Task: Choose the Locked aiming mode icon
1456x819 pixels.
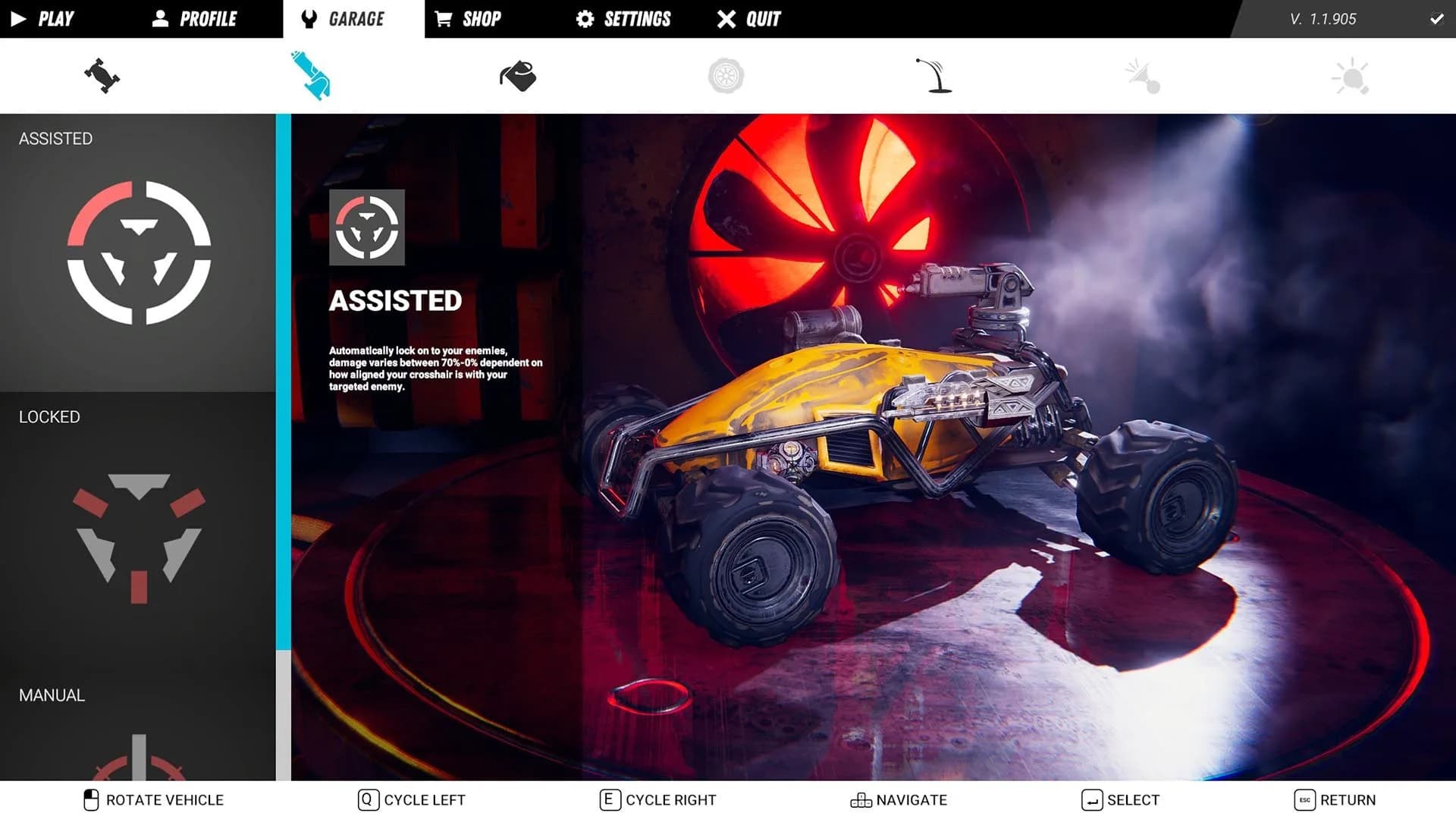Action: coord(139,538)
